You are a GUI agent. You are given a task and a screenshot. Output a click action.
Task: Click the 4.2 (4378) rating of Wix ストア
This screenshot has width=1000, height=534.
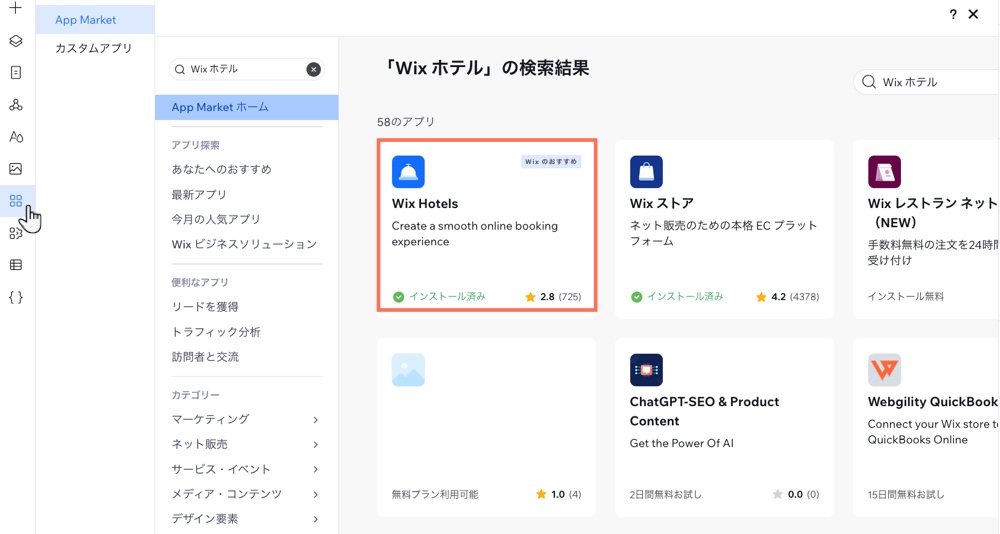tap(787, 297)
